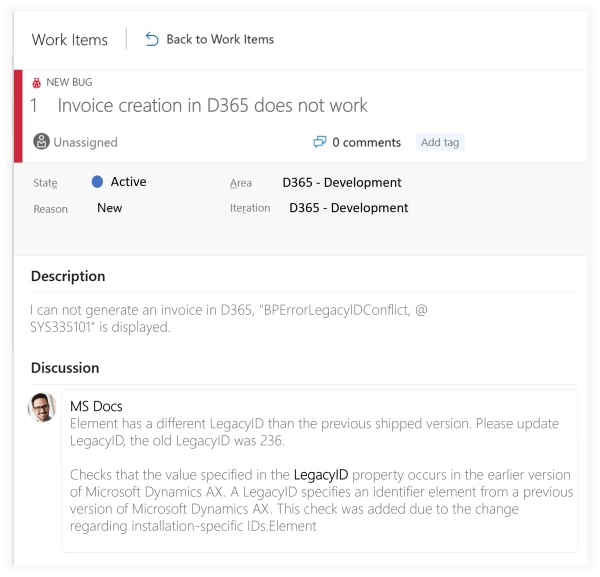Viewport: 600px width, 577px height.
Task: Open the Unassigned assignee field
Action: click(85, 142)
